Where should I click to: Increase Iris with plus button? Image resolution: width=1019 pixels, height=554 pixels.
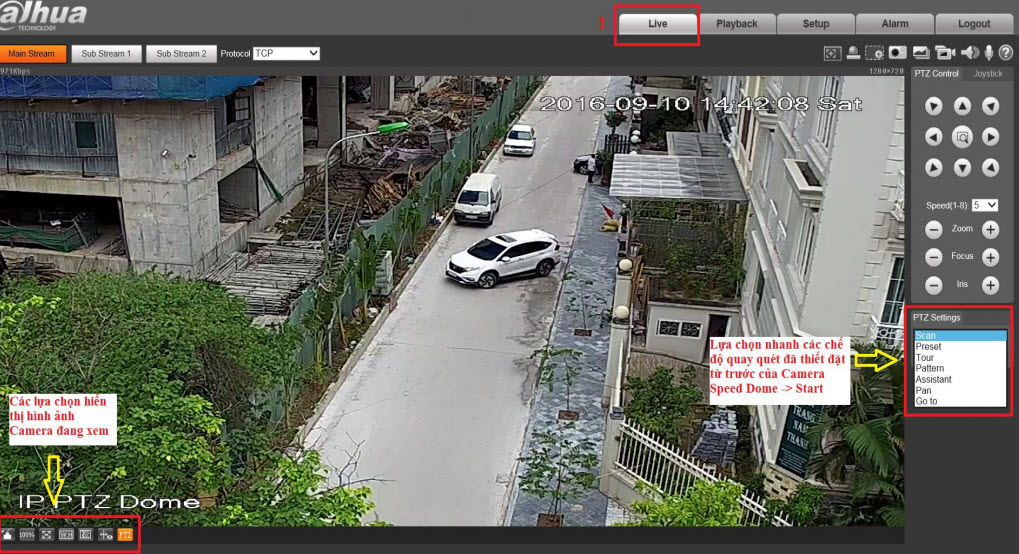990,285
